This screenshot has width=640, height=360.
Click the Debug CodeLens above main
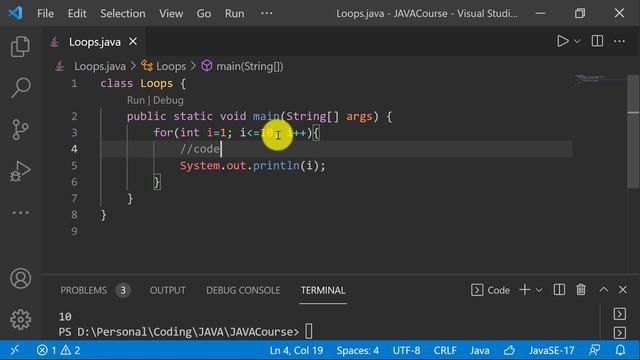(168, 100)
